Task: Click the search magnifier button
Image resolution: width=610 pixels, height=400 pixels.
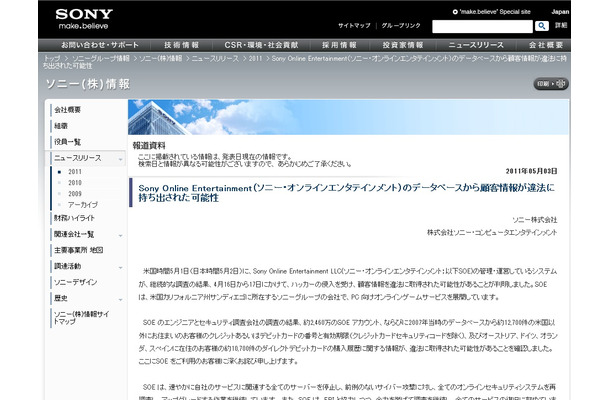Action: click(x=542, y=26)
